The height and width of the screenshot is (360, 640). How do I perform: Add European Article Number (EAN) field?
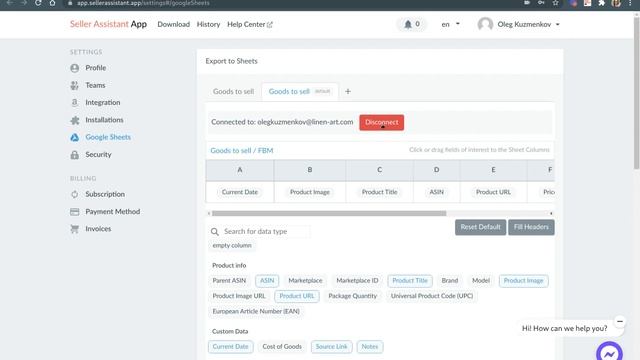tap(256, 311)
